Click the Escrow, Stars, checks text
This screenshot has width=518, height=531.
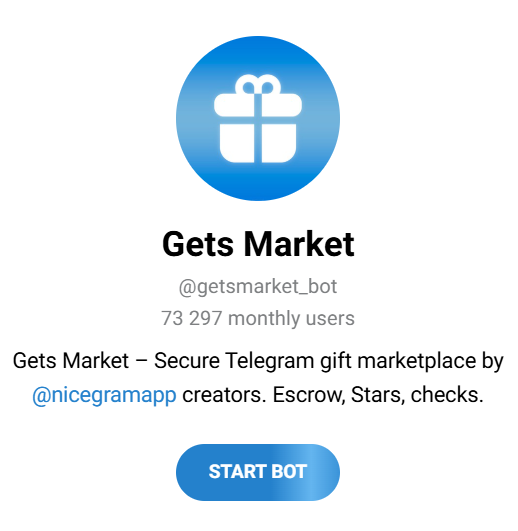378,395
